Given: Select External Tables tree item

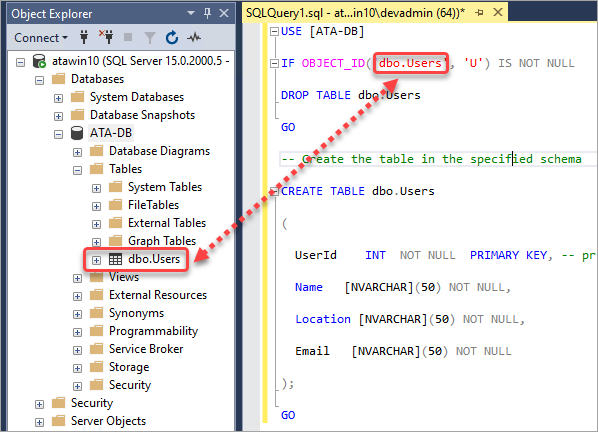Looking at the screenshot, I should pos(167,223).
